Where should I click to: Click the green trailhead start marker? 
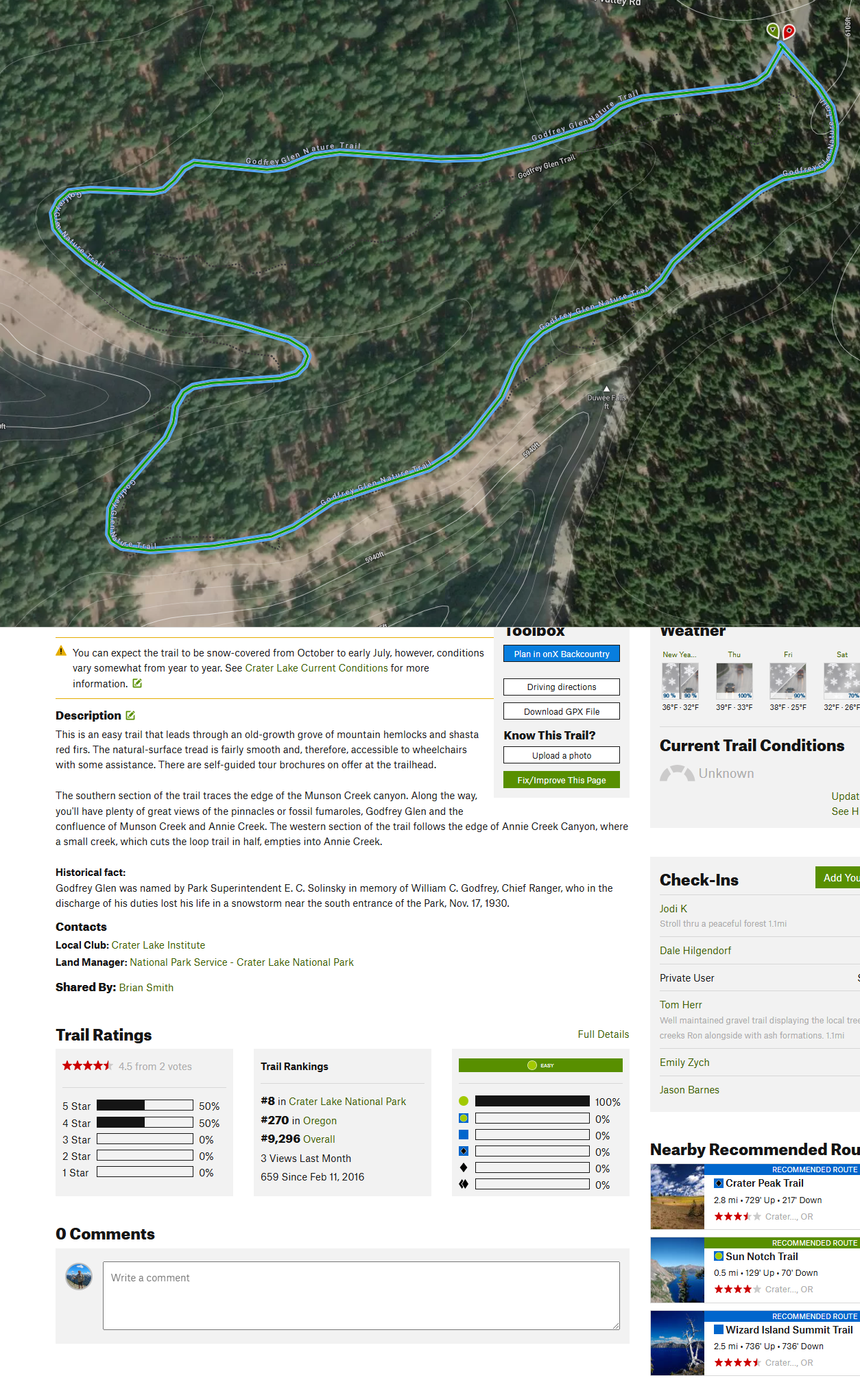pos(773,30)
